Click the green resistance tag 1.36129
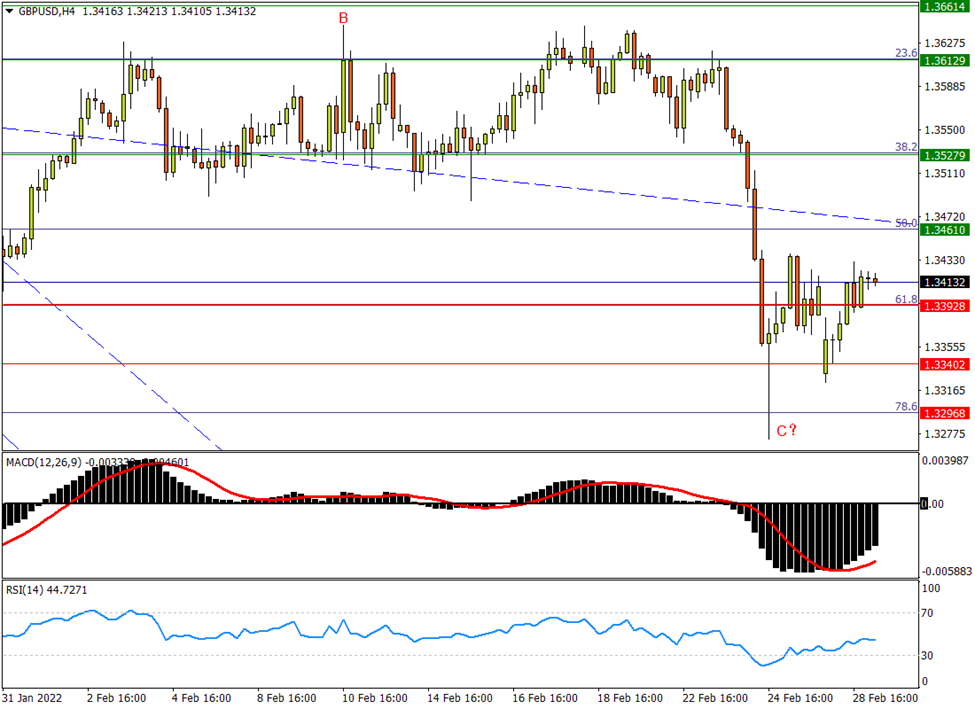Image resolution: width=975 pixels, height=709 pixels. [945, 60]
